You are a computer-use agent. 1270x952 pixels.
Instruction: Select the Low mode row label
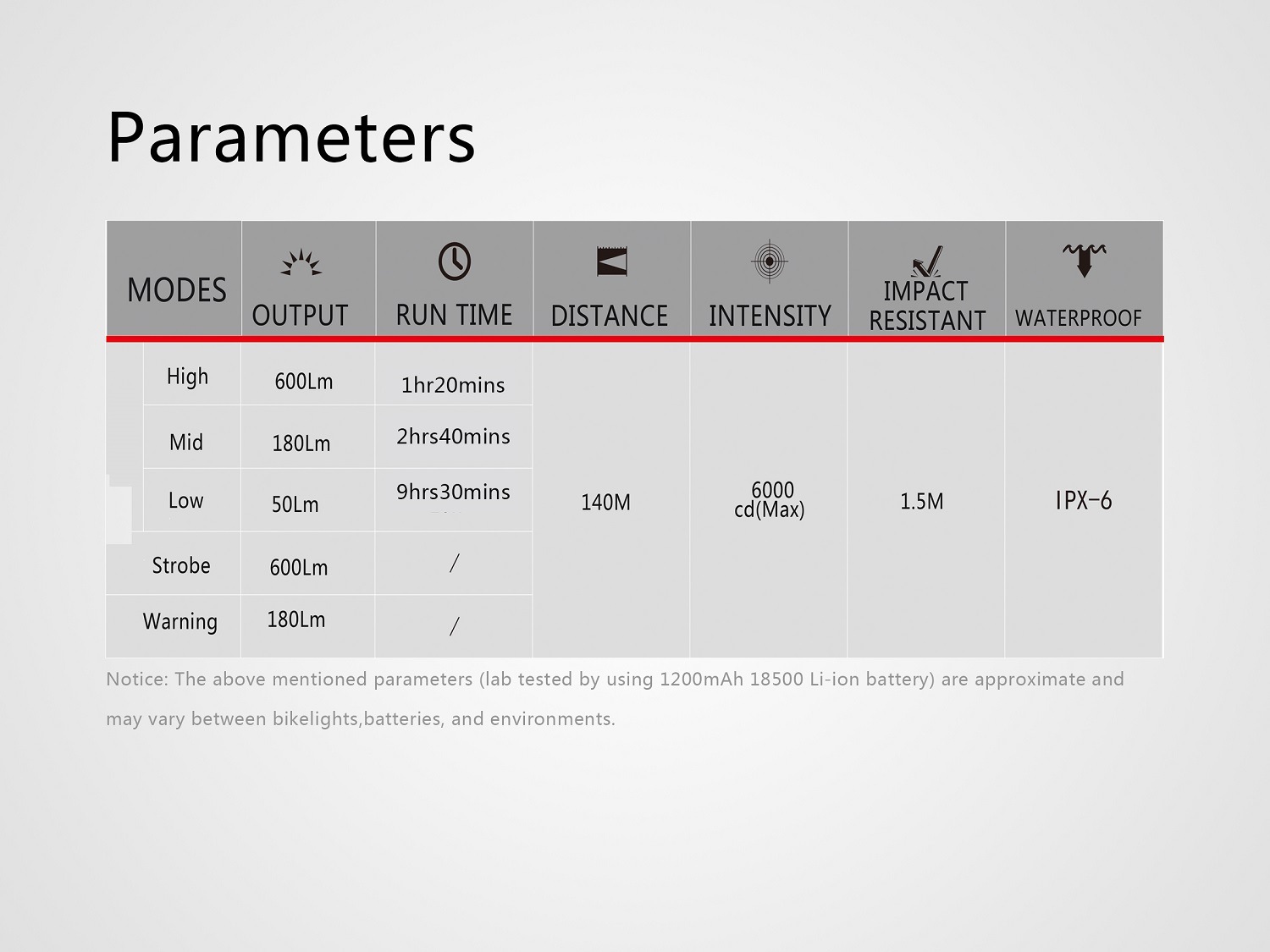tap(186, 501)
